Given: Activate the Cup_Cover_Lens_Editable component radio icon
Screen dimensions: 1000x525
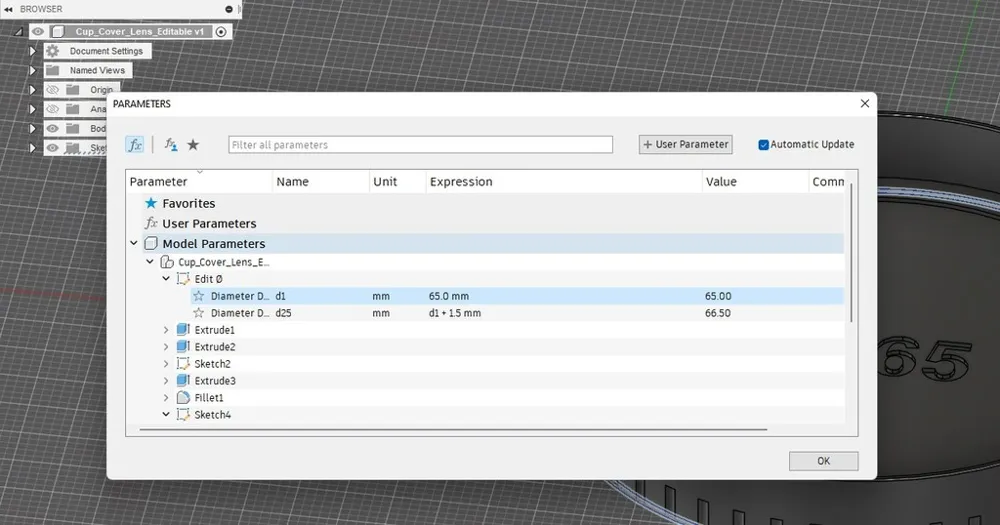Looking at the screenshot, I should click(221, 32).
